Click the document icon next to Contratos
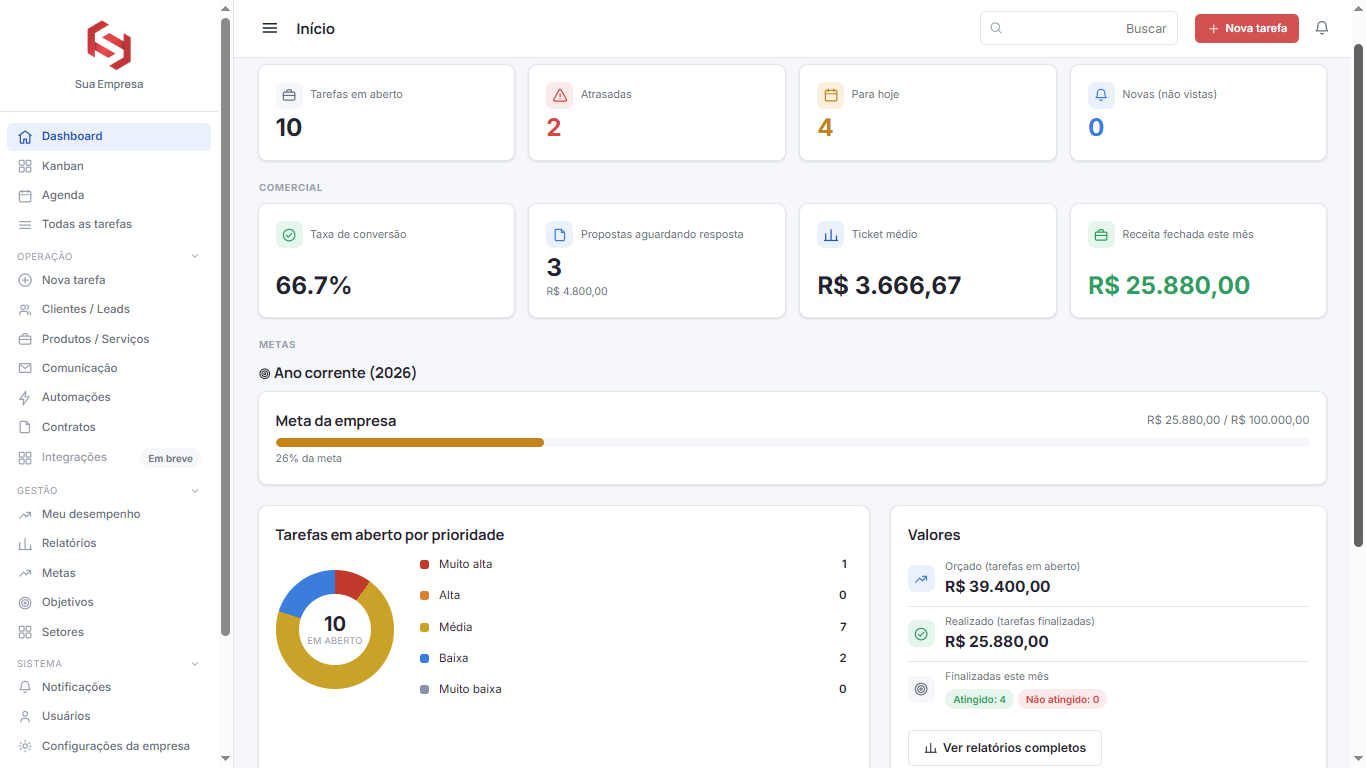The height and width of the screenshot is (768, 1366). pos(25,427)
